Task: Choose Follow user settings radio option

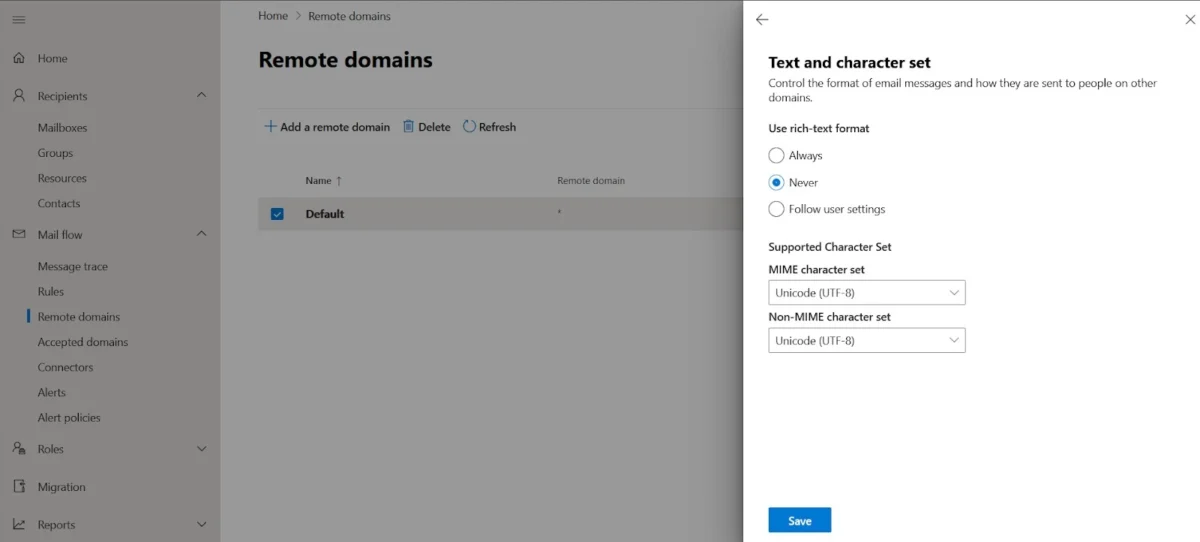Action: pos(776,209)
